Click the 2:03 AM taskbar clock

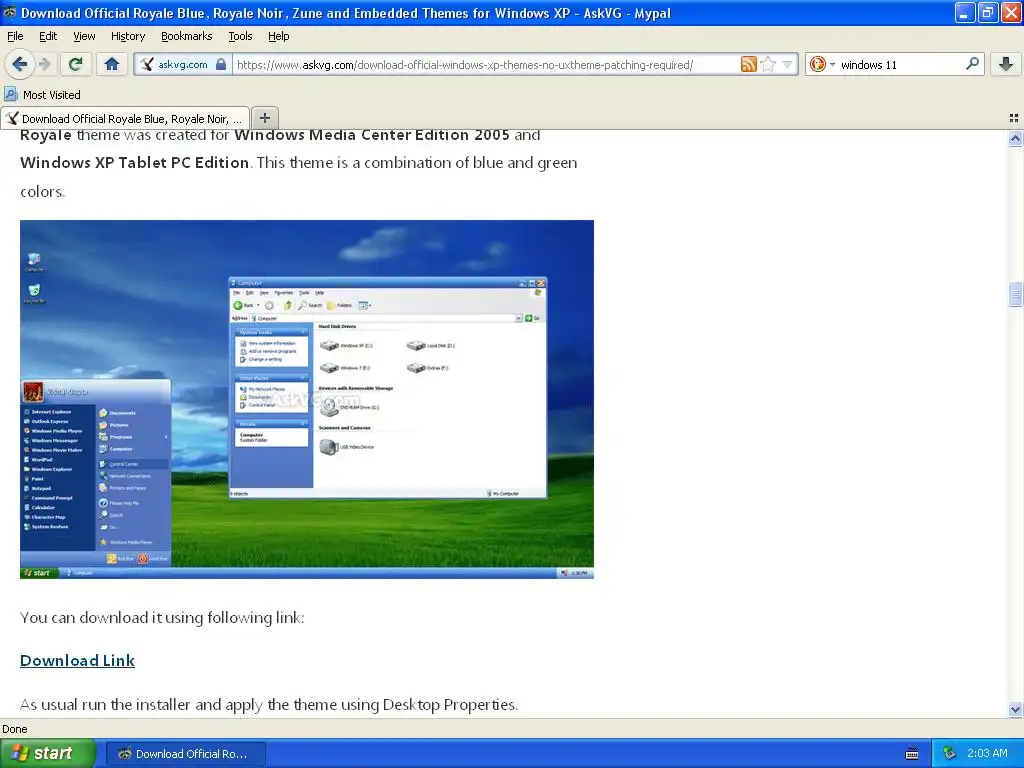pos(987,753)
